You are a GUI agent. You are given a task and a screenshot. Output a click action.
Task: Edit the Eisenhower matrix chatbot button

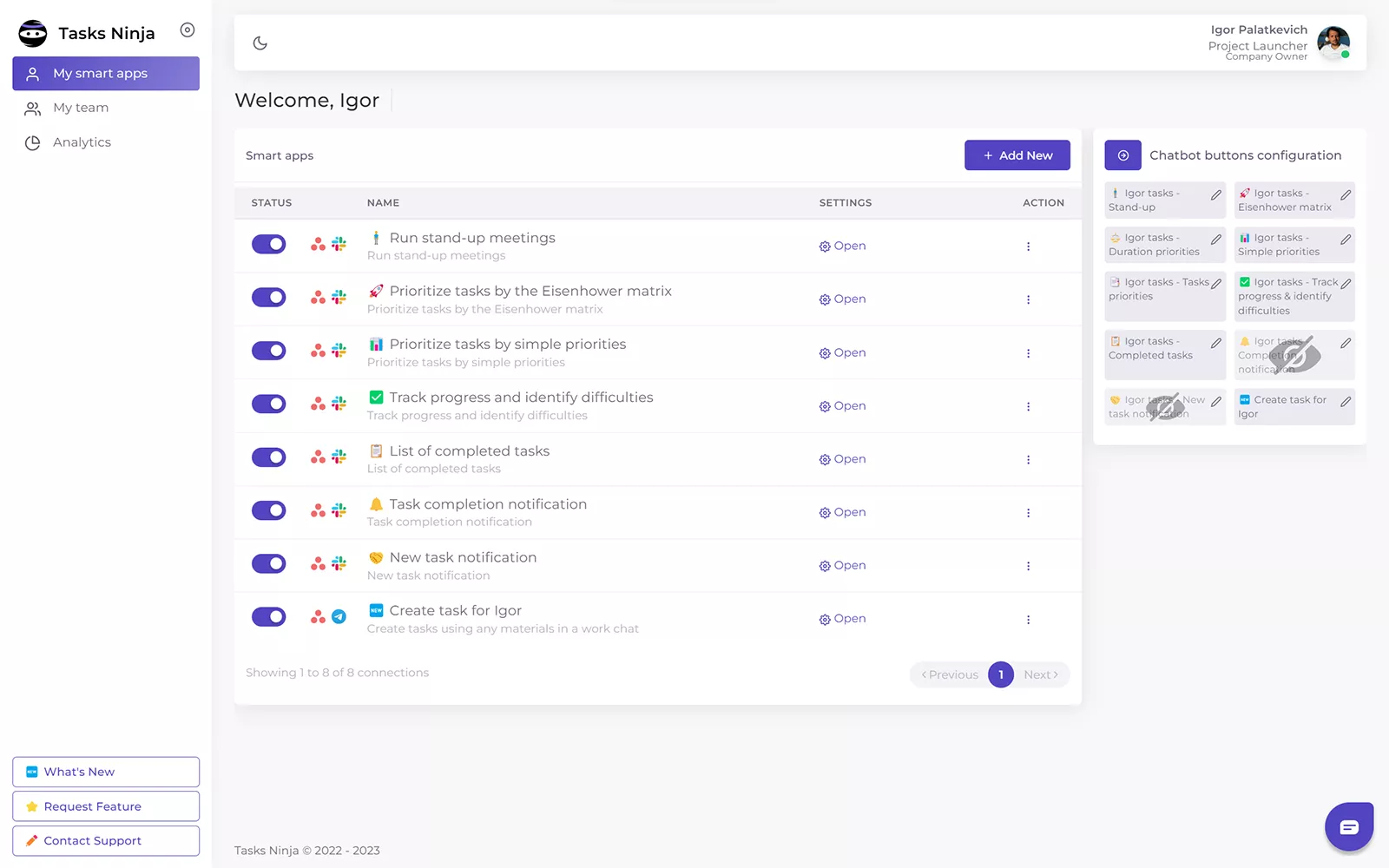coord(1345,195)
